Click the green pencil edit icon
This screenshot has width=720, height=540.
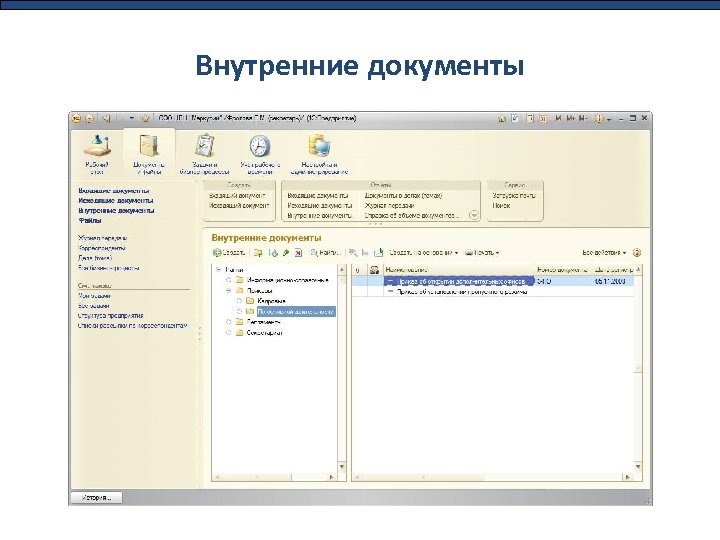[286, 253]
